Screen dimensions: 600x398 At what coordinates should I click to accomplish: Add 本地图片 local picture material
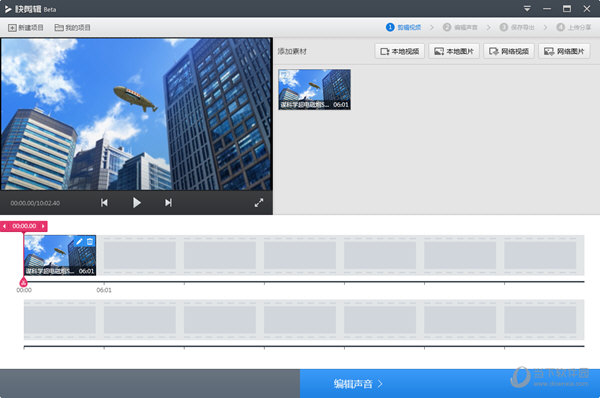454,51
